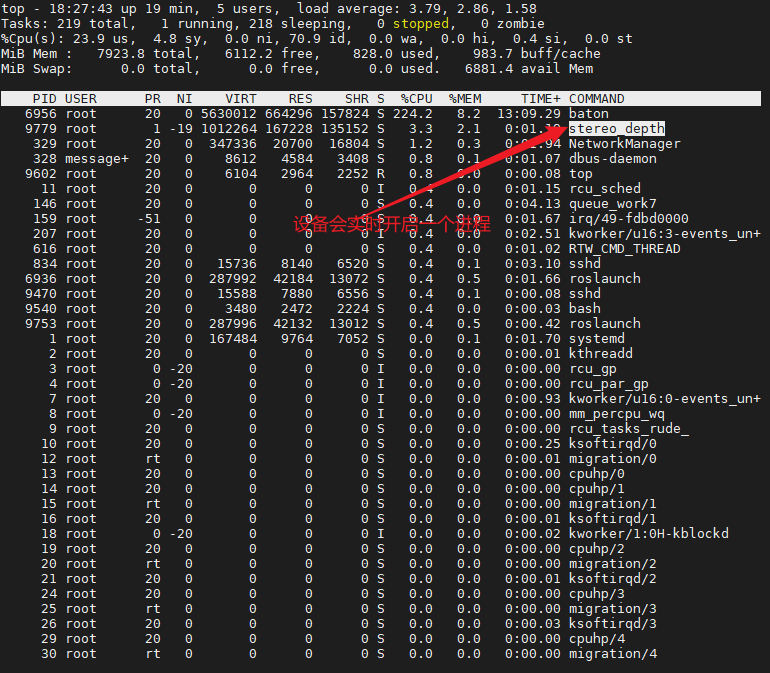Click the 224.2 CPU usage value
770x673 pixels.
pyautogui.click(x=412, y=114)
